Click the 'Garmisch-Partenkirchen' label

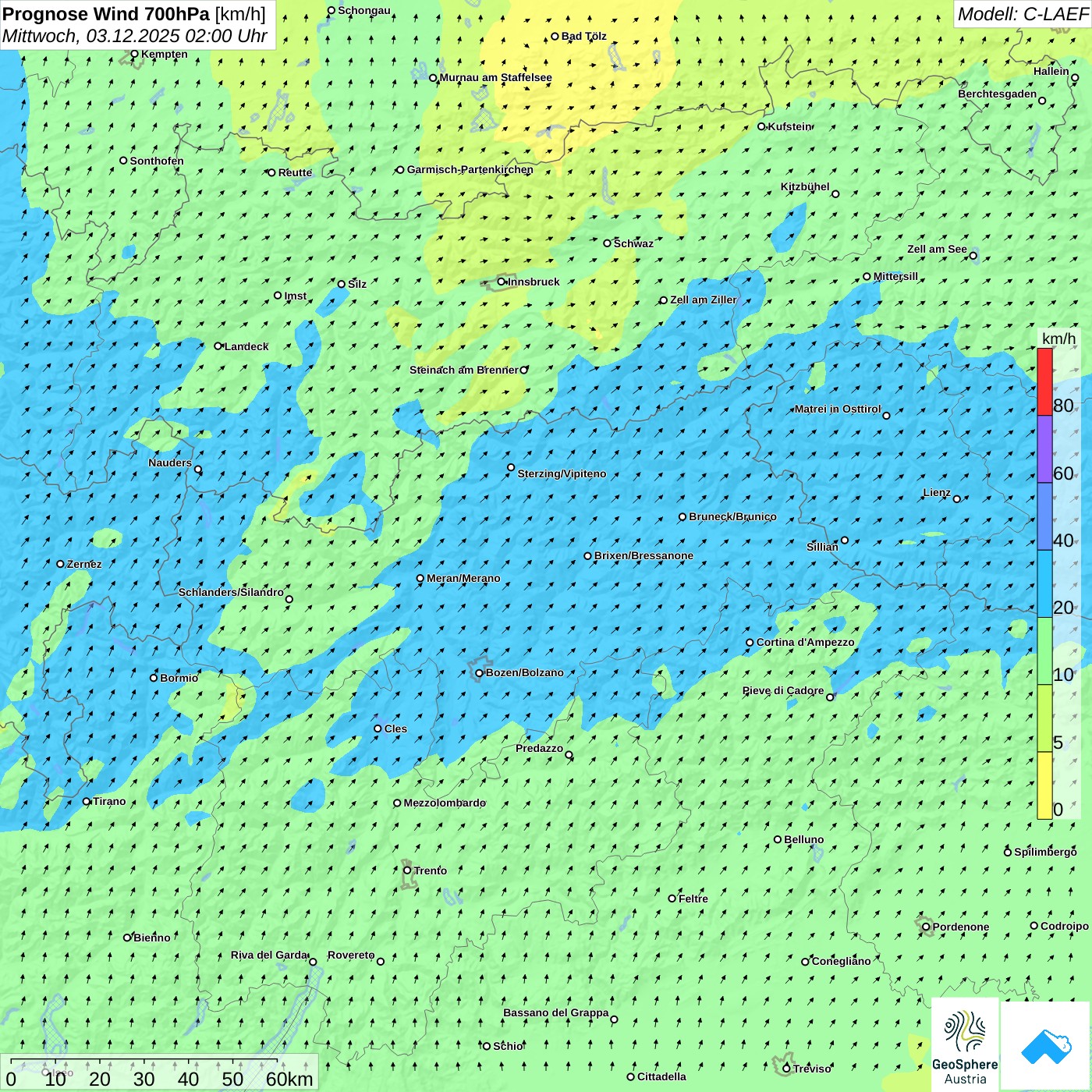[470, 170]
